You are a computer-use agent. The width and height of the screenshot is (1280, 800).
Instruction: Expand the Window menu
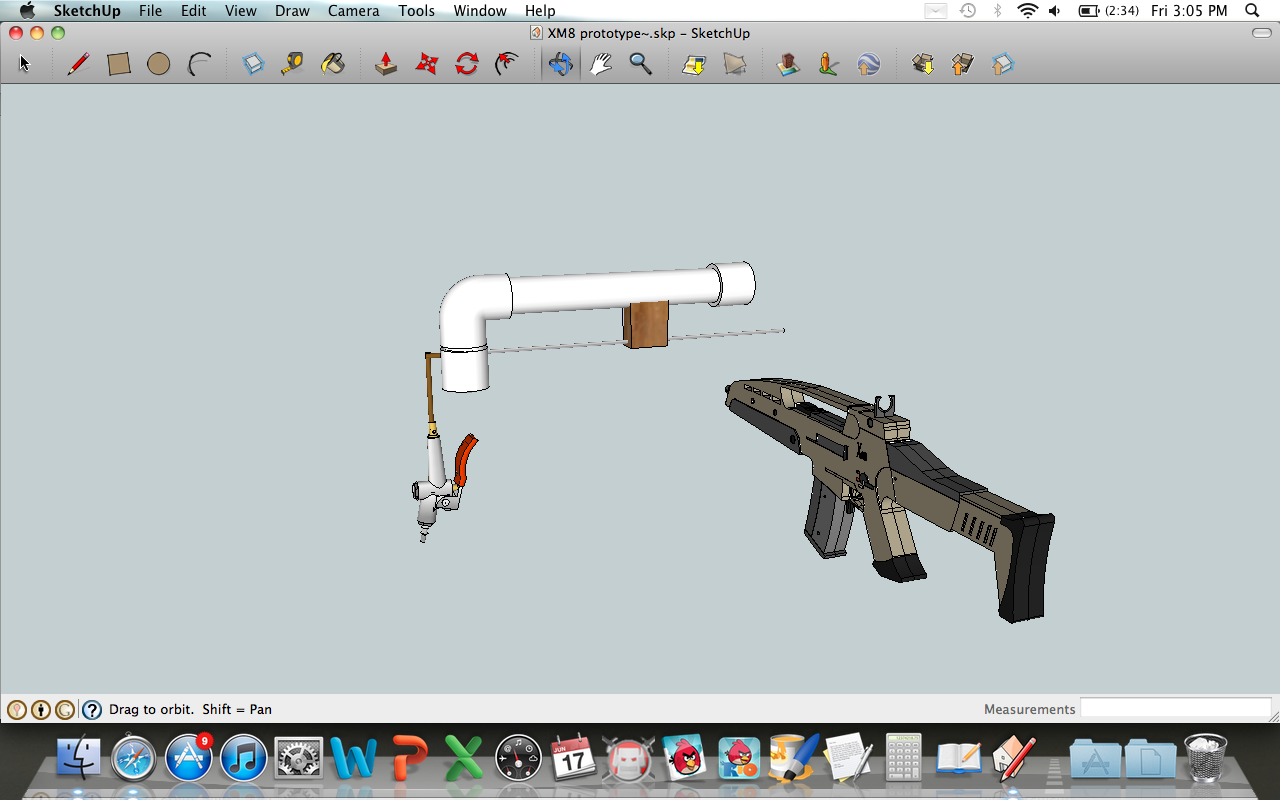pyautogui.click(x=480, y=11)
